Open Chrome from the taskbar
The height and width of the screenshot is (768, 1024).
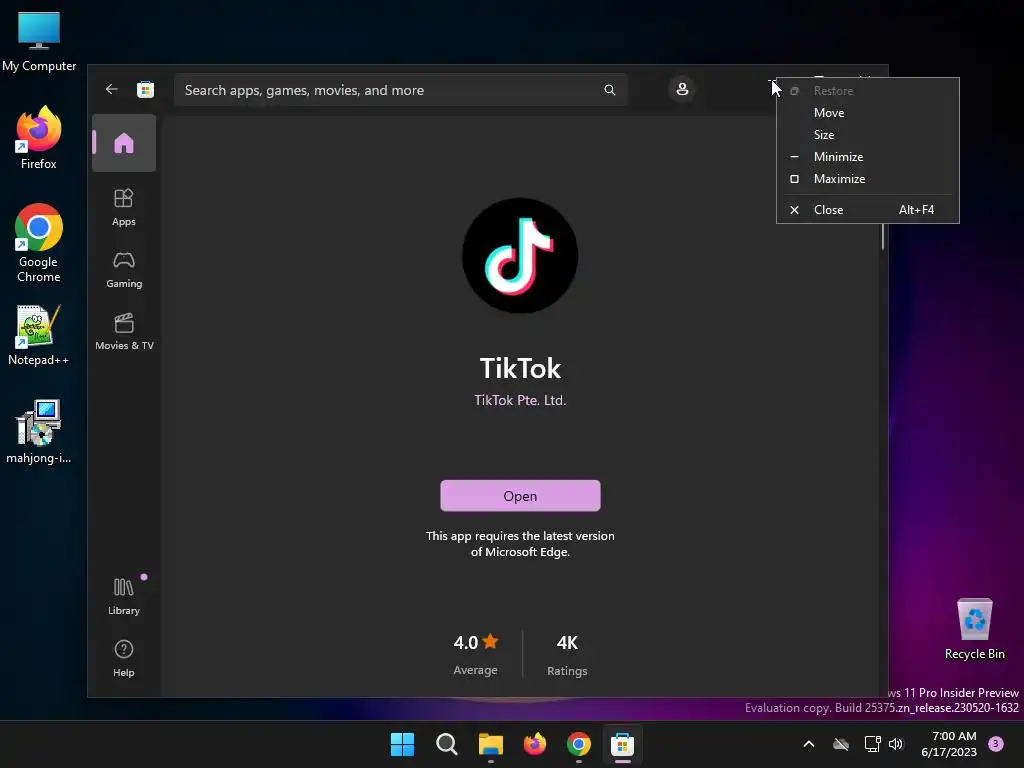(579, 744)
